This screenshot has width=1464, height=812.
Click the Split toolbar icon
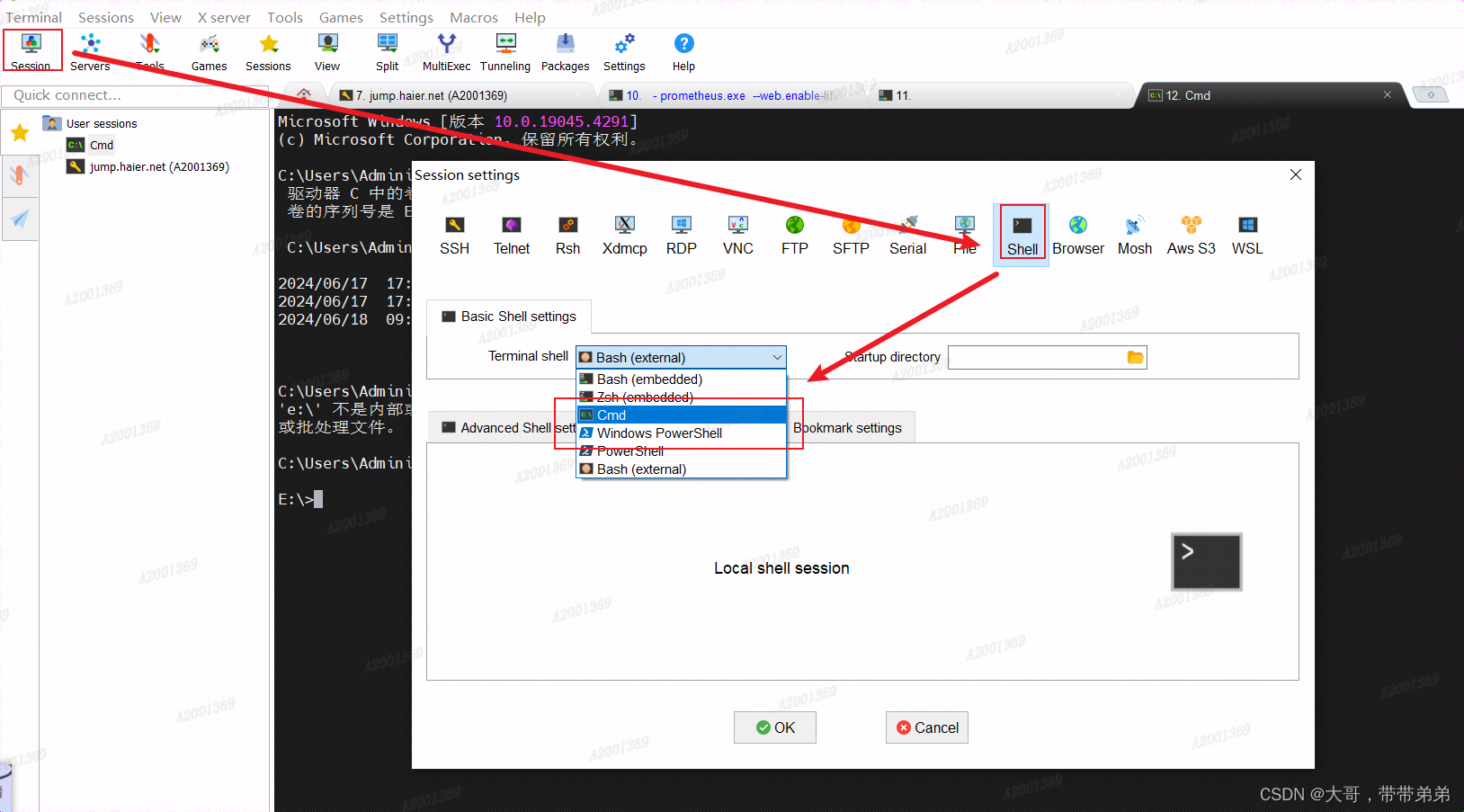(x=387, y=52)
